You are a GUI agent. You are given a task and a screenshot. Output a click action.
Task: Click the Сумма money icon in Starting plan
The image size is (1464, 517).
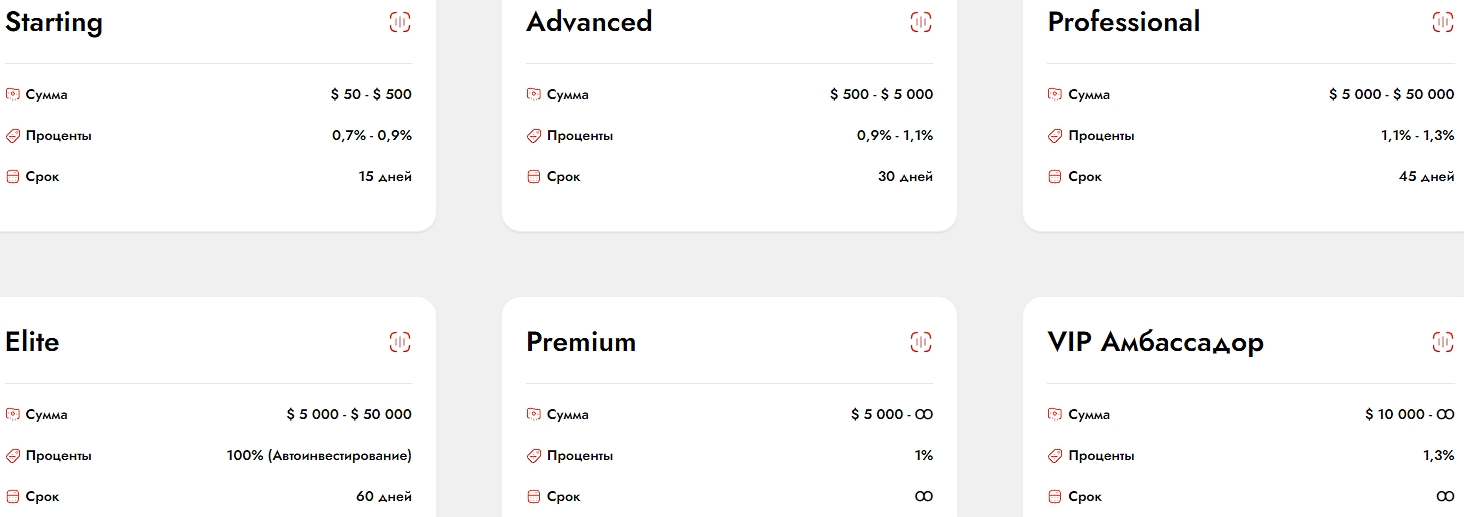pos(13,95)
